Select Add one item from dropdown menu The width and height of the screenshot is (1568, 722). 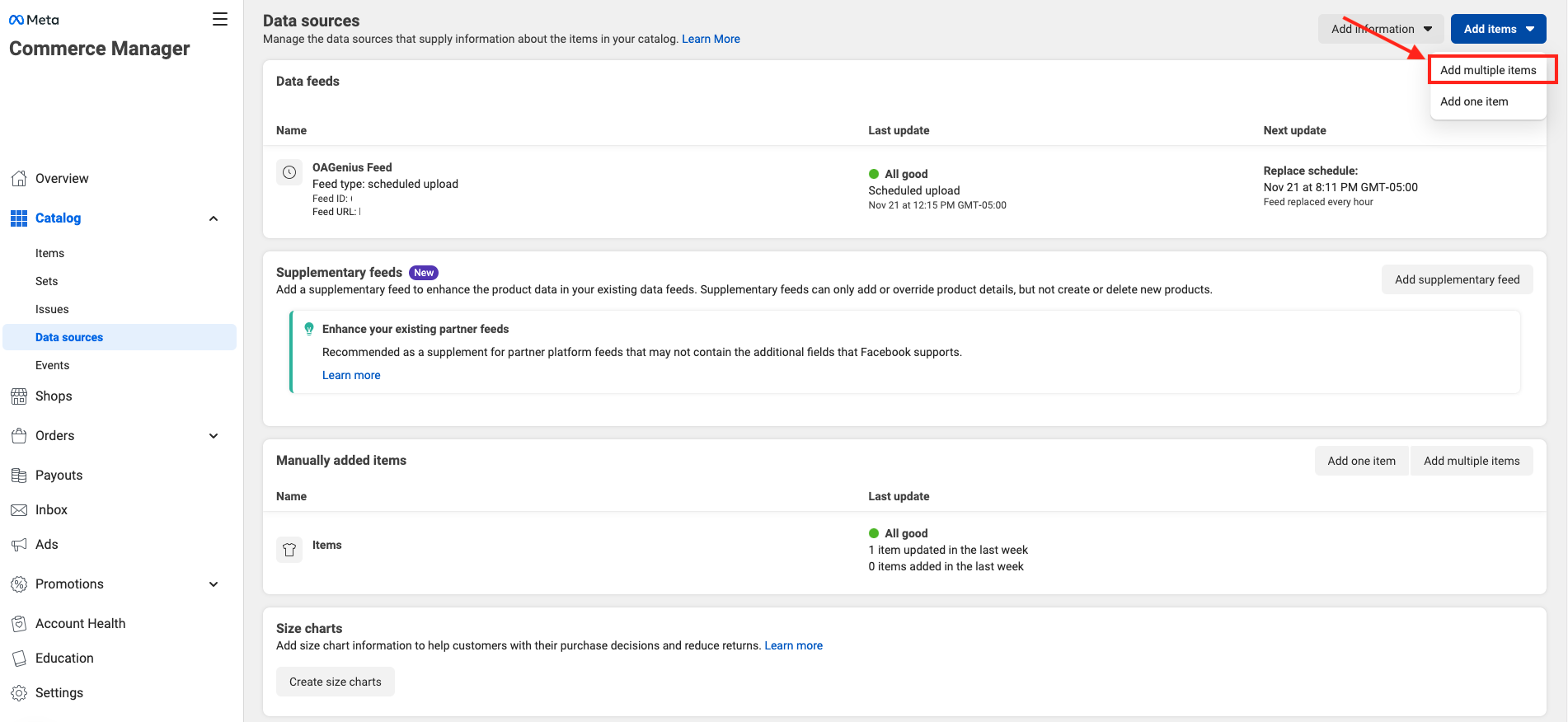click(x=1474, y=101)
